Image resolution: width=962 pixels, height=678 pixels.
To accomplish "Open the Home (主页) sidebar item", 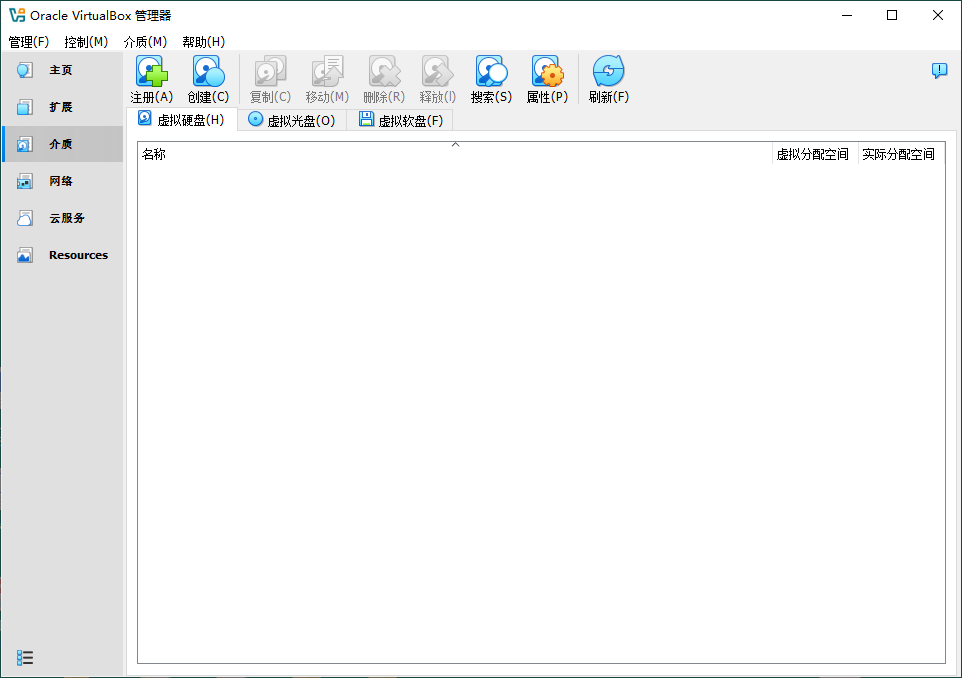I will [61, 70].
